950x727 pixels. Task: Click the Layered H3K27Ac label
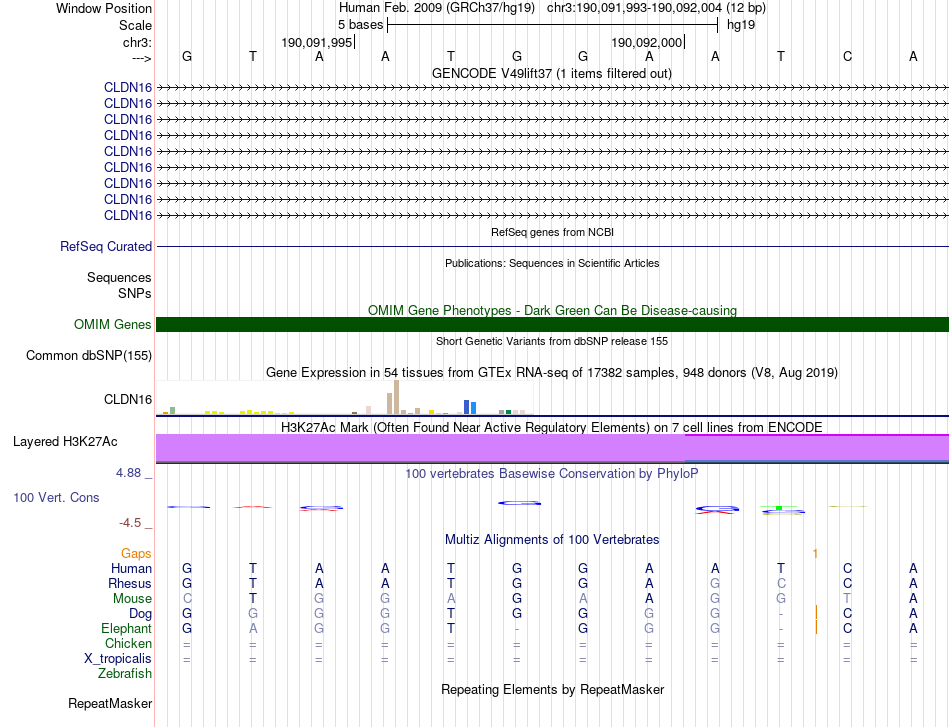(x=65, y=442)
